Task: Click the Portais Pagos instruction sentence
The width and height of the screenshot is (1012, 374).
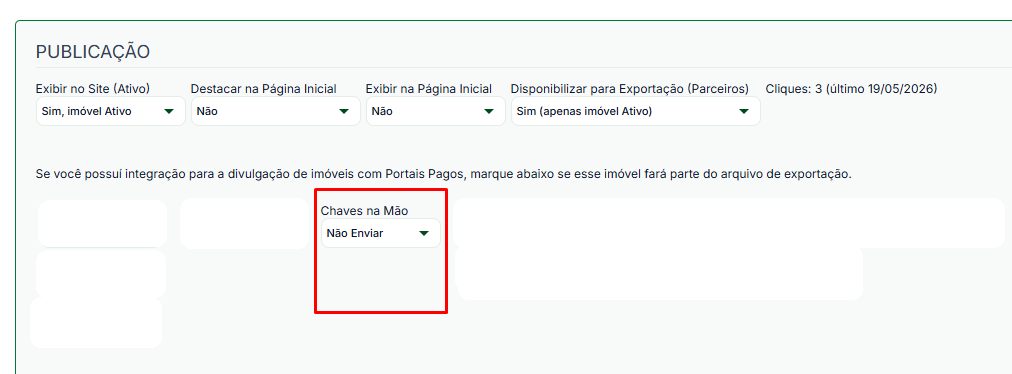Action: (x=444, y=174)
